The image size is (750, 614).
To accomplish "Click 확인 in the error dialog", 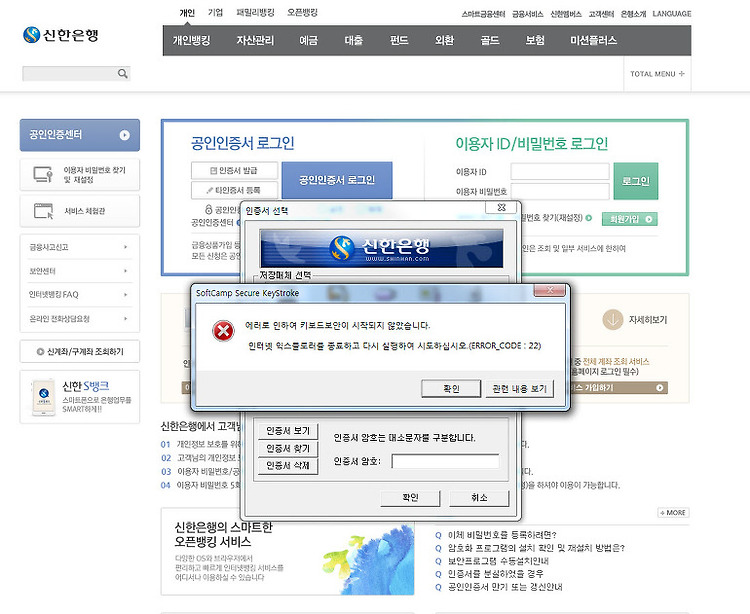I will pyautogui.click(x=451, y=388).
